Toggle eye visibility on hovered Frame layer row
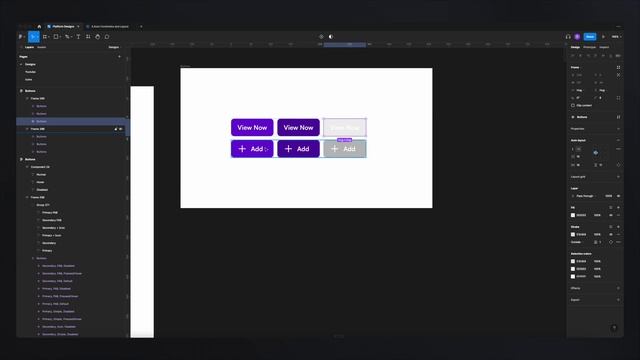Screen dimensions: 640x360 pyautogui.click(x=120, y=129)
